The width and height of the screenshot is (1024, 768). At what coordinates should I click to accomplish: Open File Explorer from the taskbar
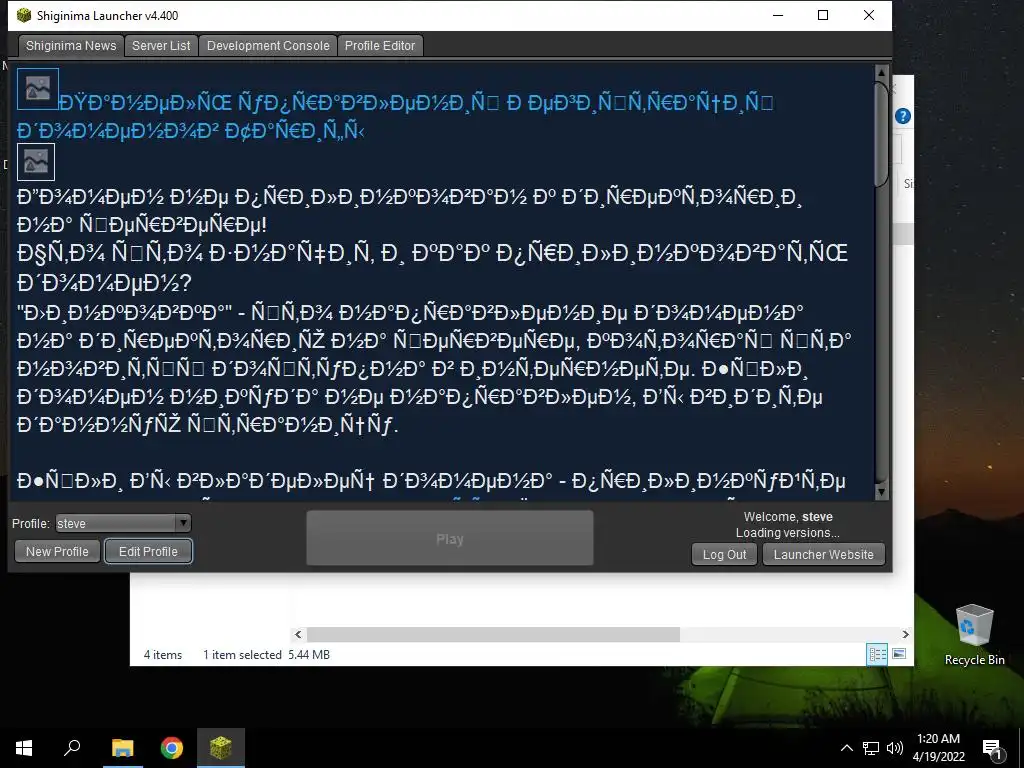pyautogui.click(x=122, y=748)
